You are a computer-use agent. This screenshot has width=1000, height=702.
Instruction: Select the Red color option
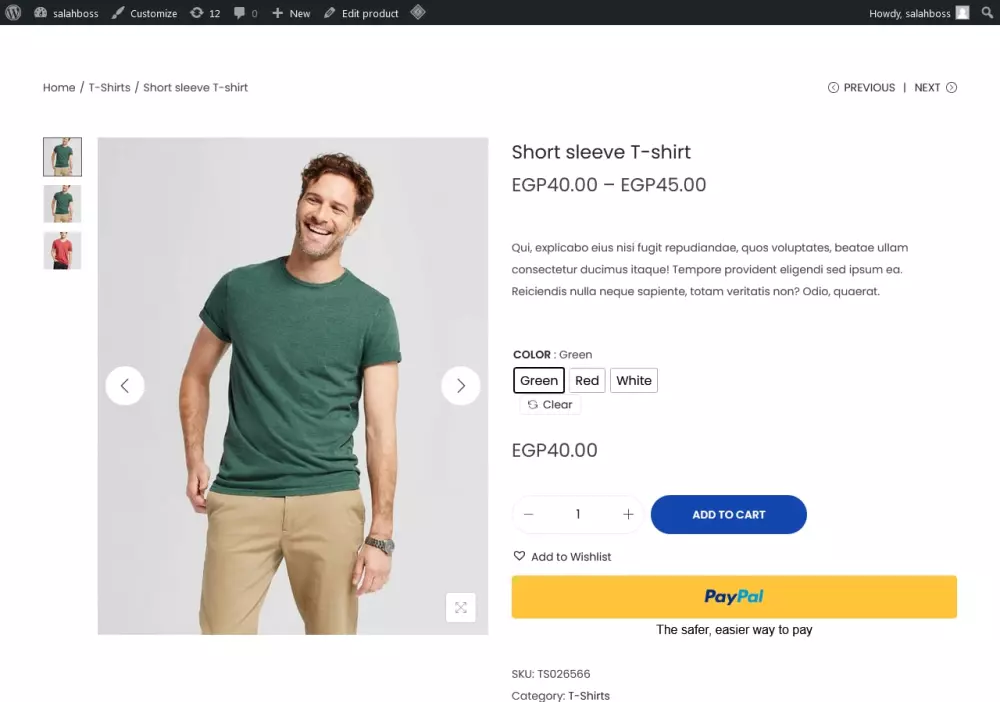(x=587, y=380)
